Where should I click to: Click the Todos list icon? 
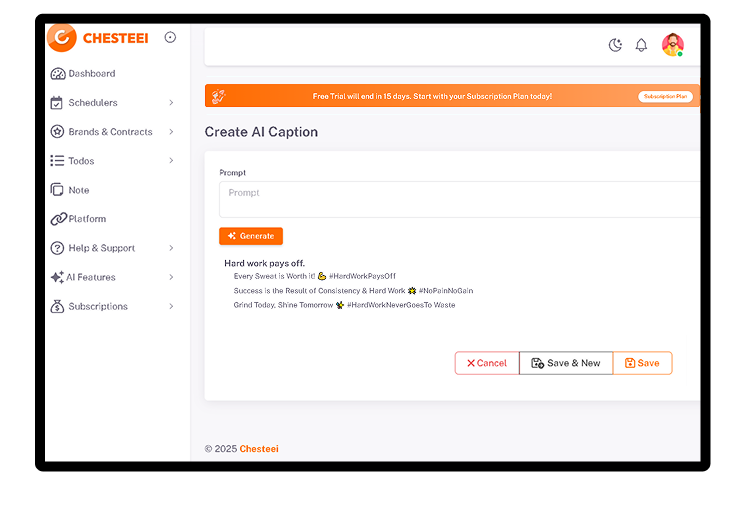(57, 161)
